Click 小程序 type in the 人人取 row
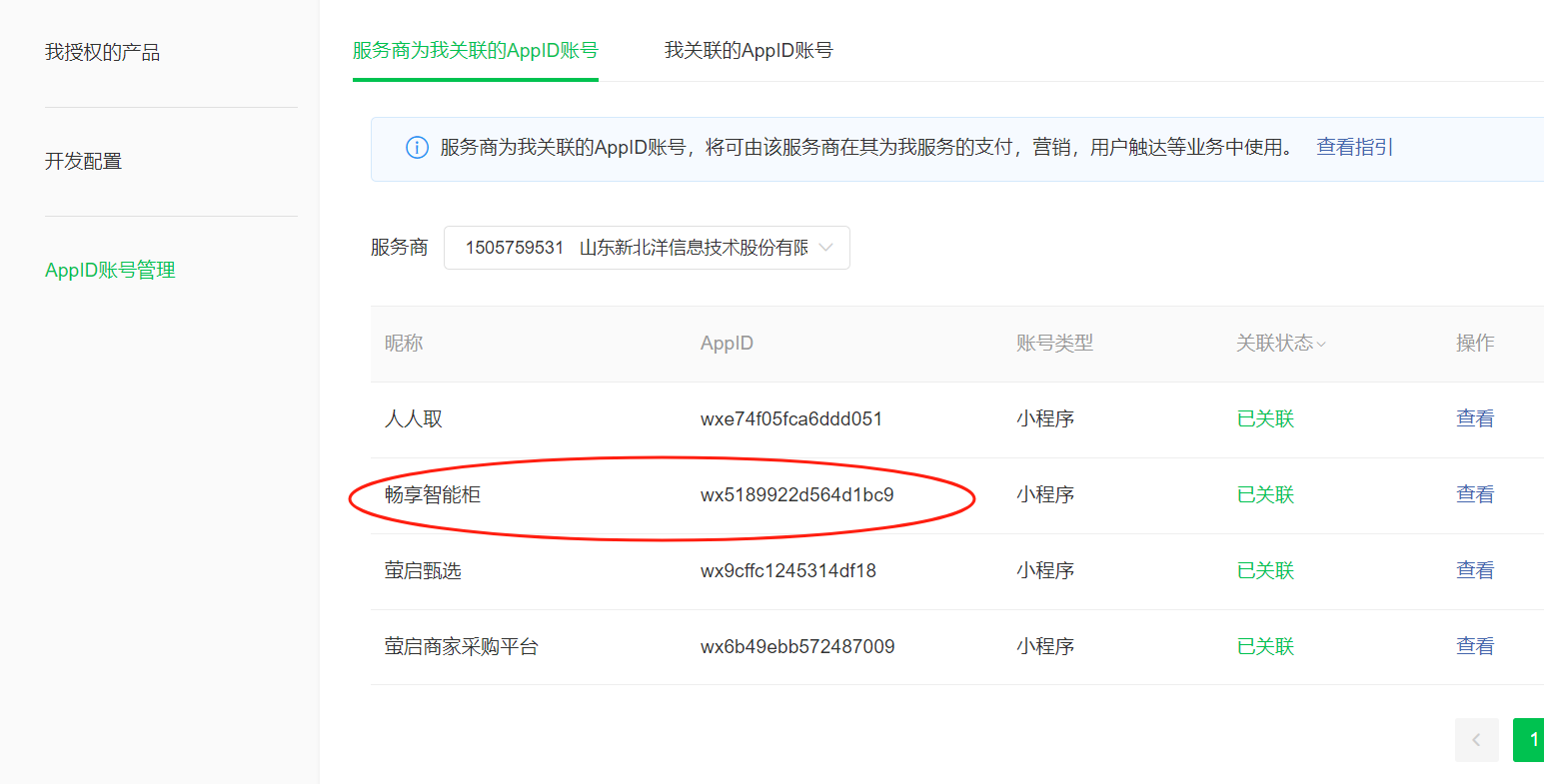 coord(1045,418)
